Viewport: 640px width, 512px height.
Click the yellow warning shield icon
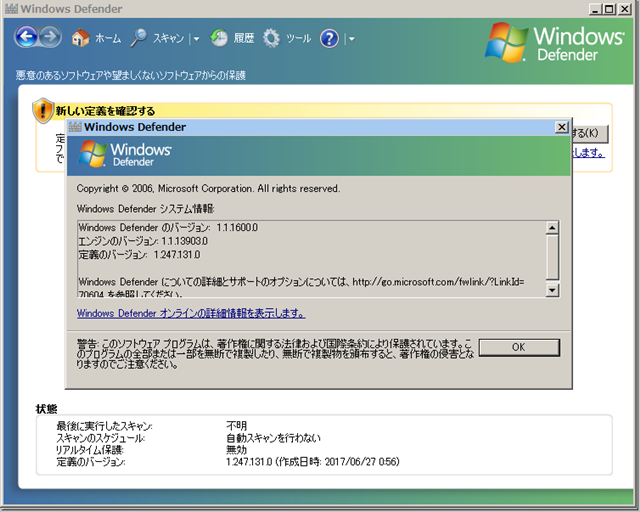point(43,110)
